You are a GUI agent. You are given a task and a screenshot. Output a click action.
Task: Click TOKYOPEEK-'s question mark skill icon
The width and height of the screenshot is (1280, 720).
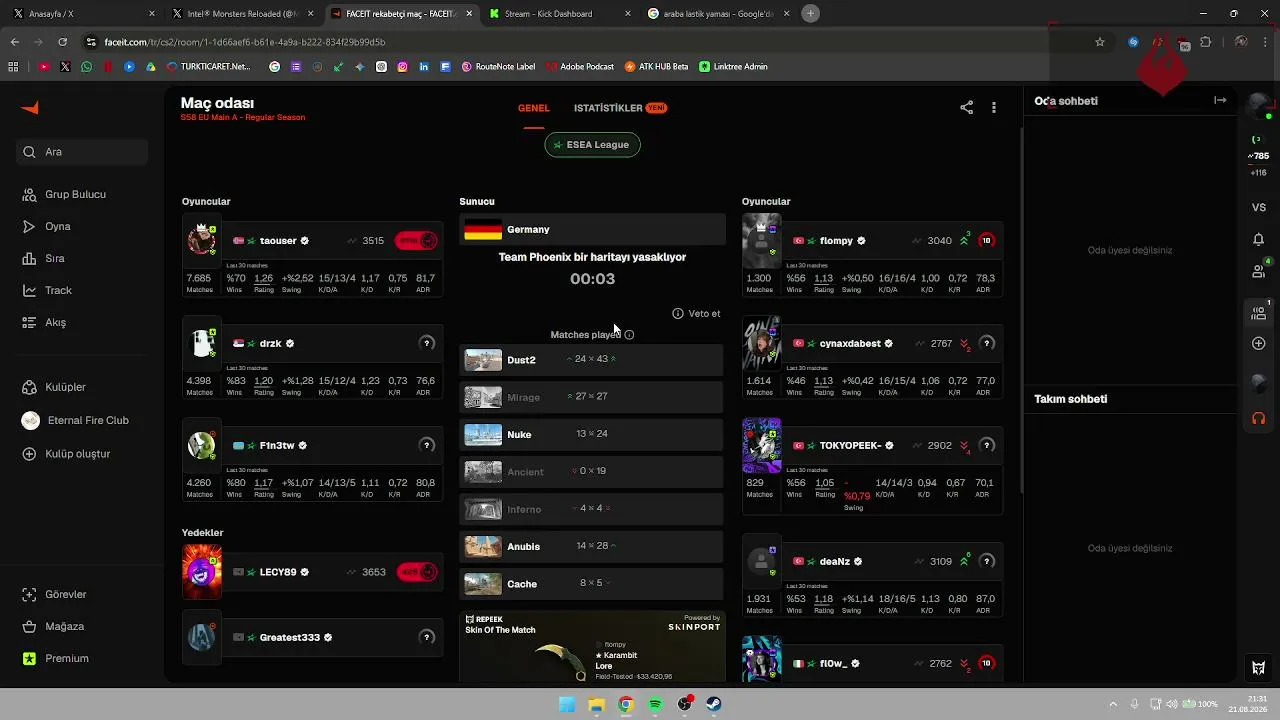[x=987, y=445]
